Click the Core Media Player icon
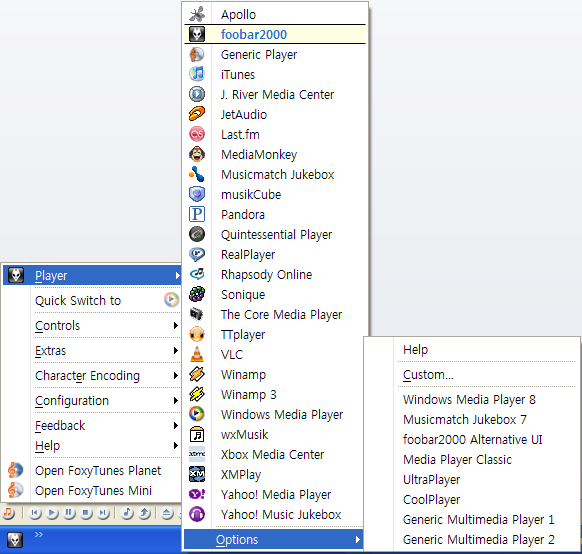This screenshot has width=582, height=554. coord(197,314)
